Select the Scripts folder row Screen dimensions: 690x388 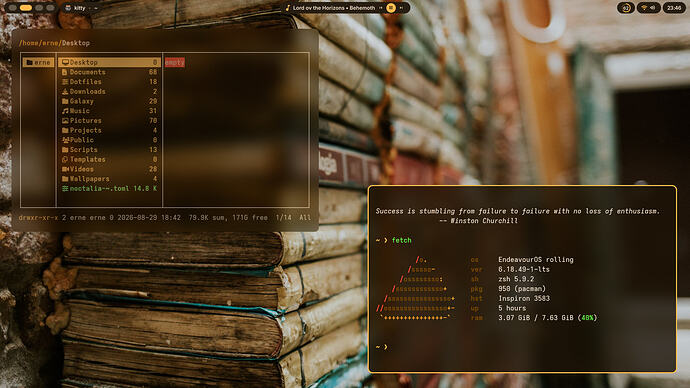point(110,150)
